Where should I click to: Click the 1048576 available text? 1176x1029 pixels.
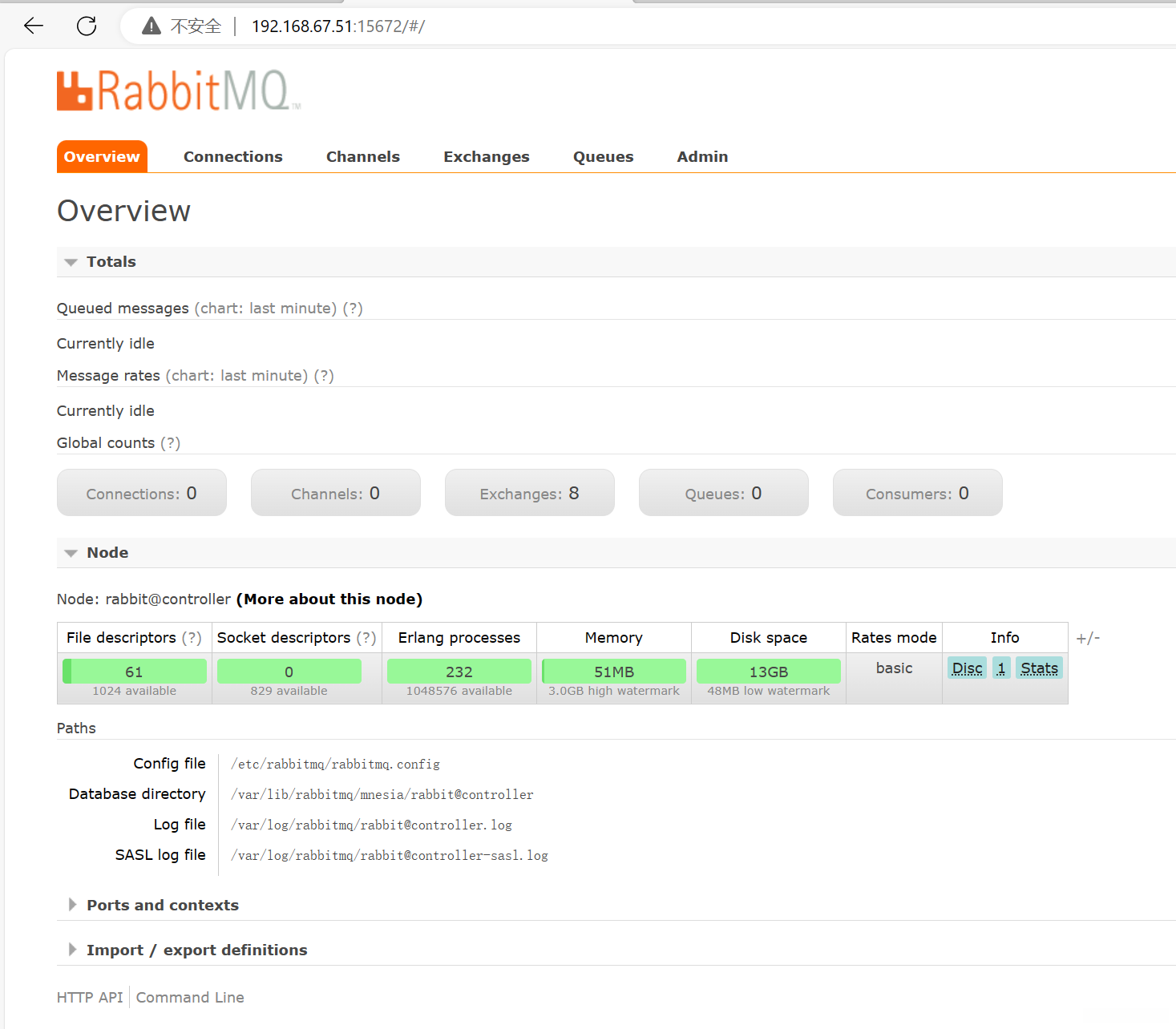click(x=459, y=691)
